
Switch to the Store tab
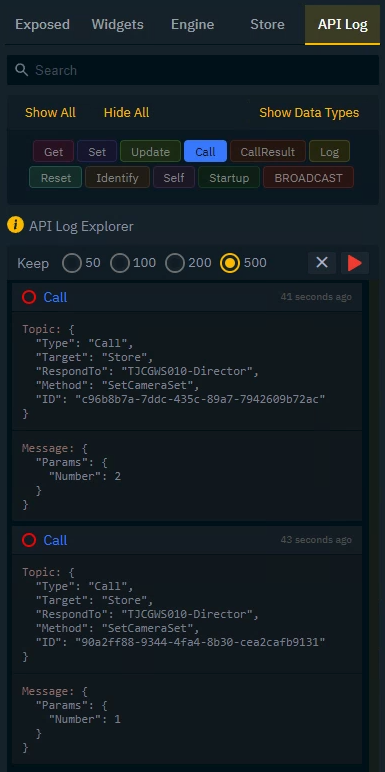pos(267,25)
